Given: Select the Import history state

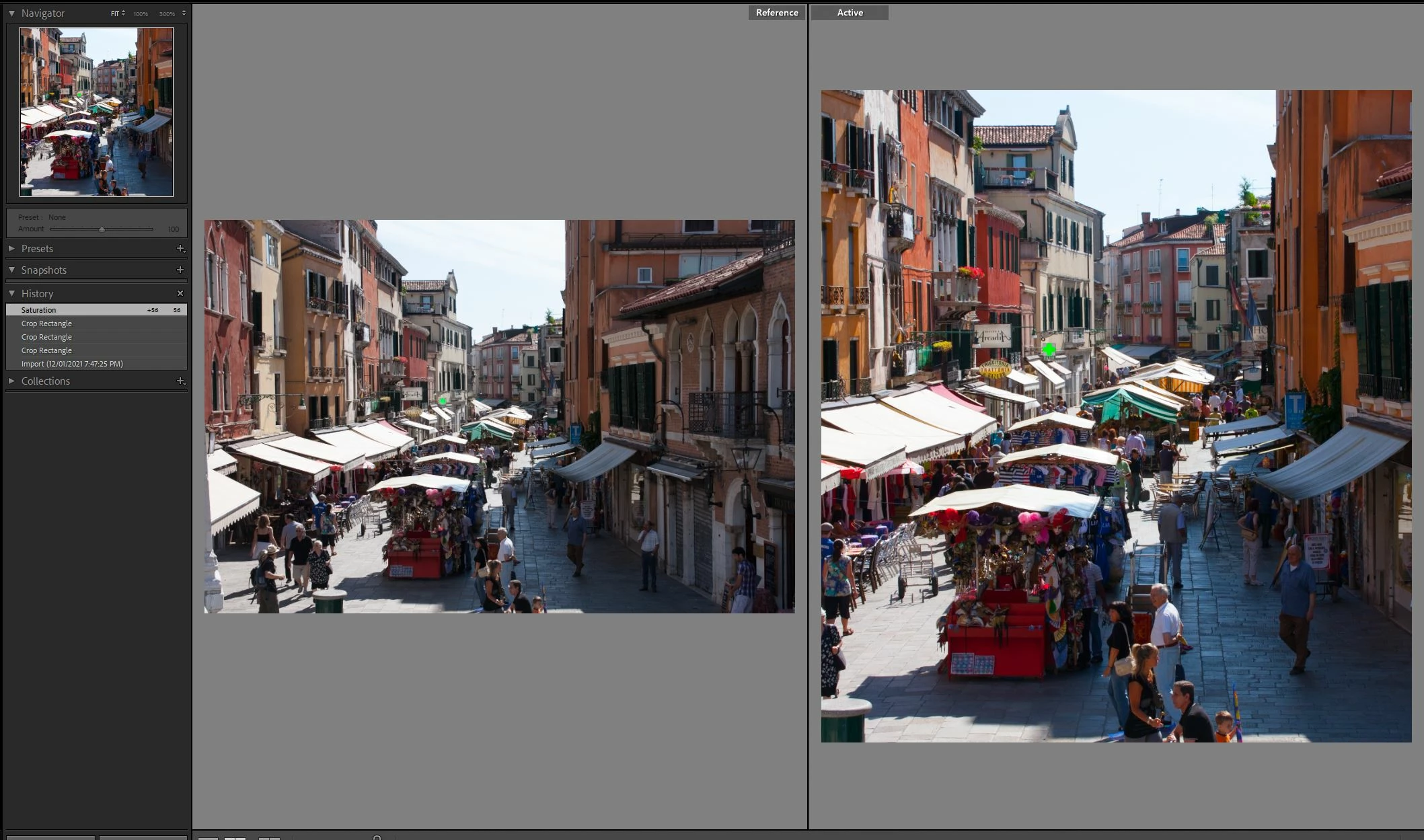Looking at the screenshot, I should (x=72, y=364).
